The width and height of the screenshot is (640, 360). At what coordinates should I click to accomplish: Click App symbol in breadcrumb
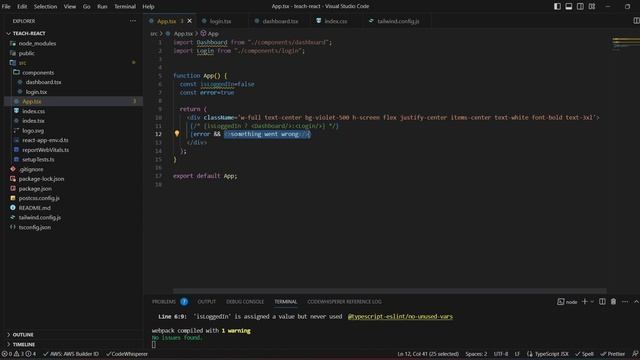[213, 33]
